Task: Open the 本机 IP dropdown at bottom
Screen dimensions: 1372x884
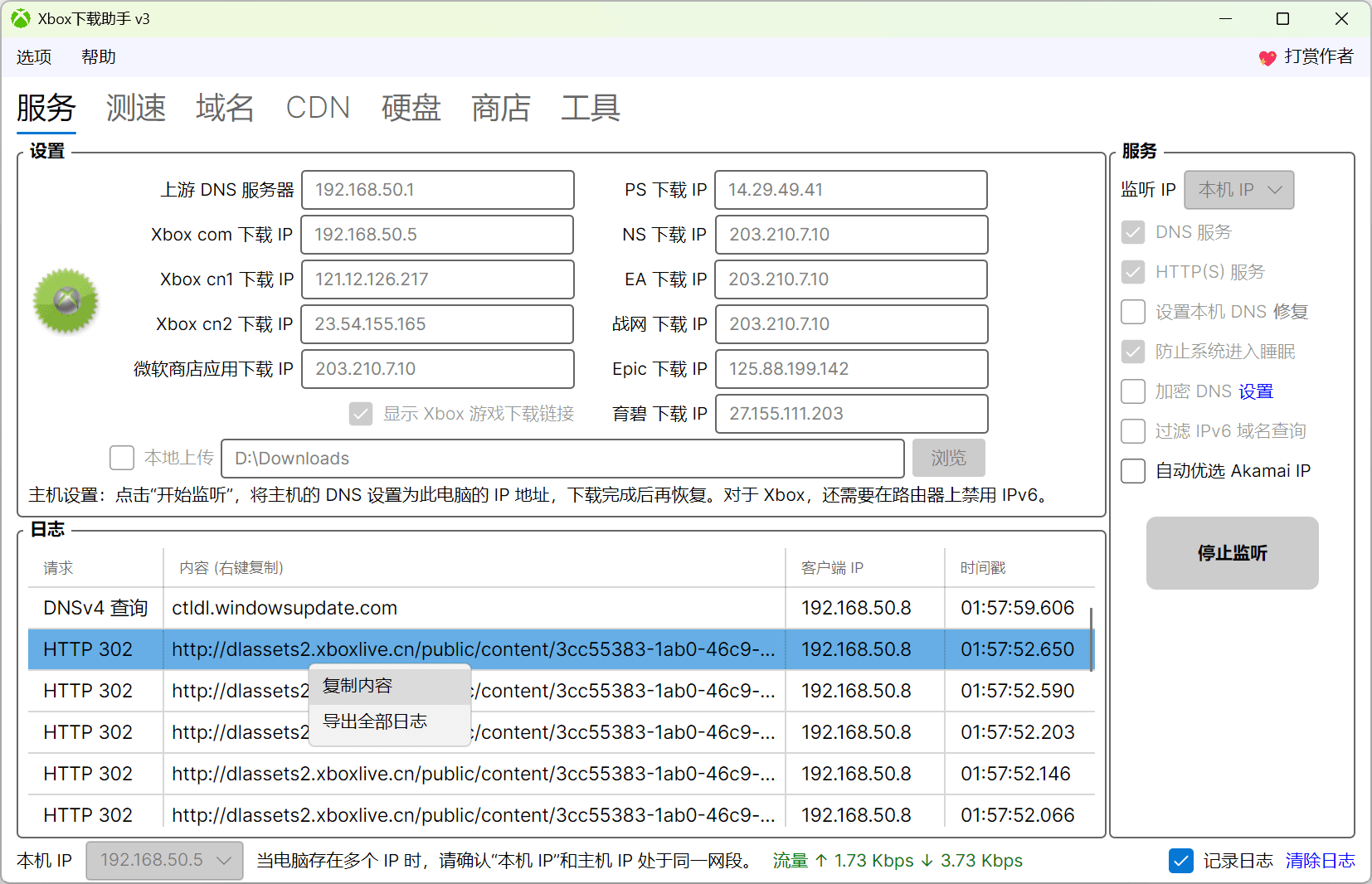Action: click(x=165, y=861)
